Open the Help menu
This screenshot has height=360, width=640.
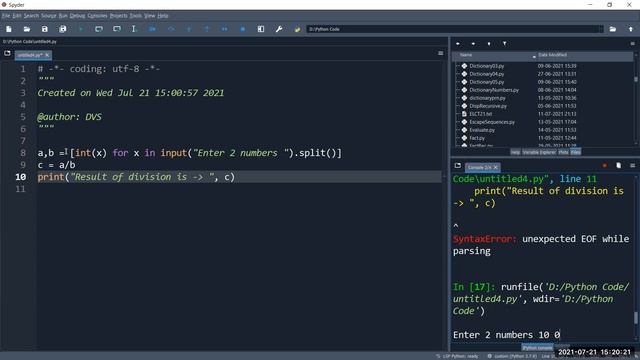click(163, 16)
